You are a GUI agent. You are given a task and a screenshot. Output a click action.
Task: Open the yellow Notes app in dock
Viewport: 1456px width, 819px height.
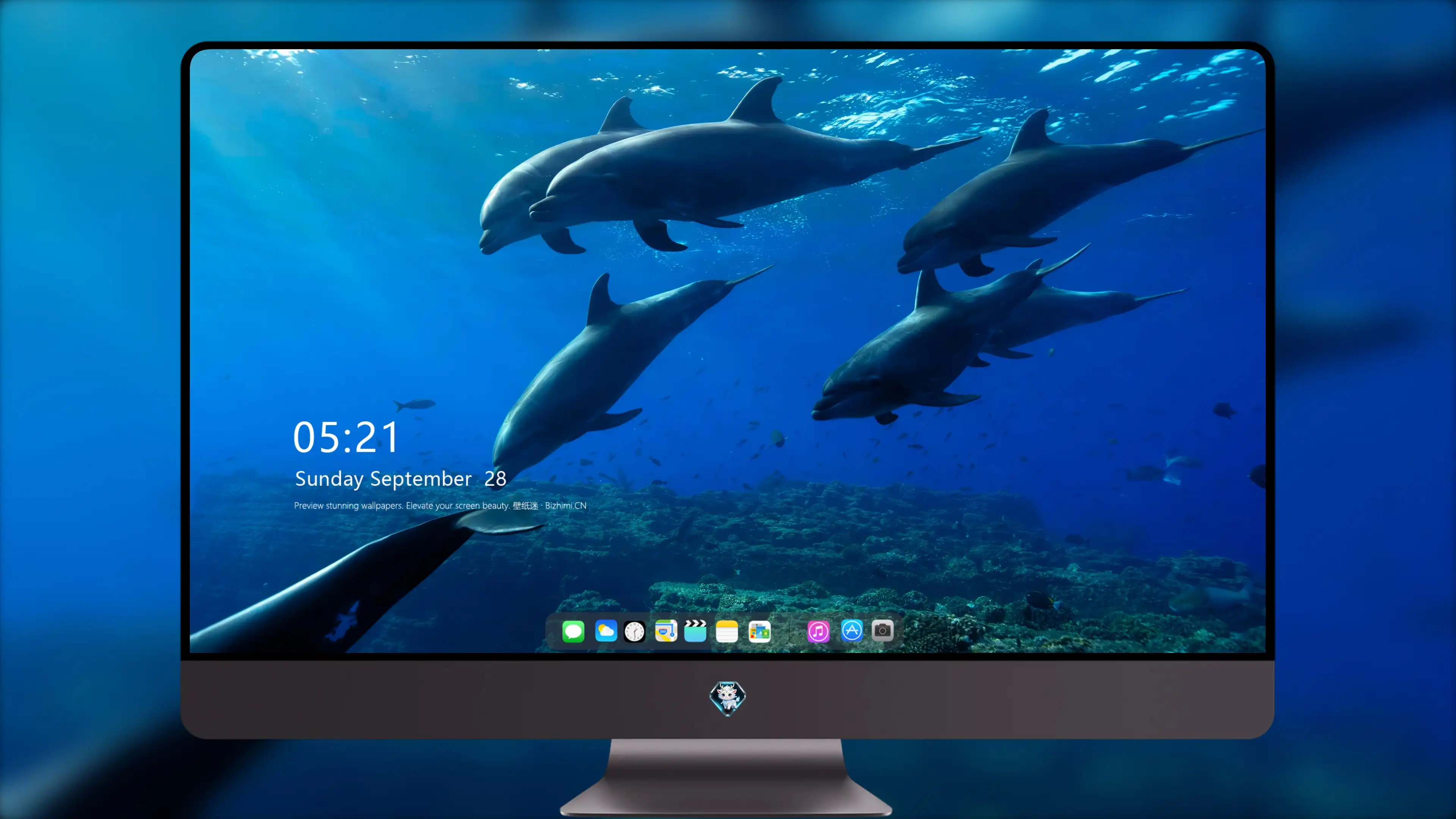coord(727,631)
